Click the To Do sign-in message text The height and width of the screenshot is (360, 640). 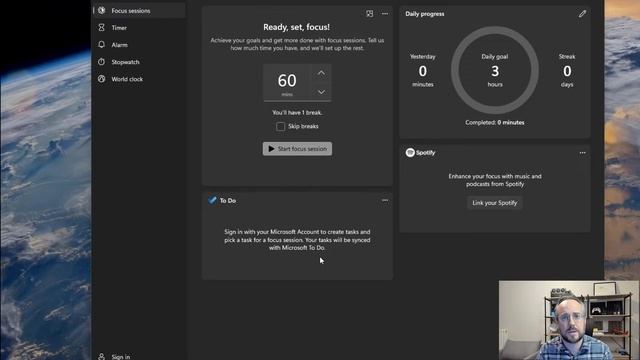coord(297,240)
